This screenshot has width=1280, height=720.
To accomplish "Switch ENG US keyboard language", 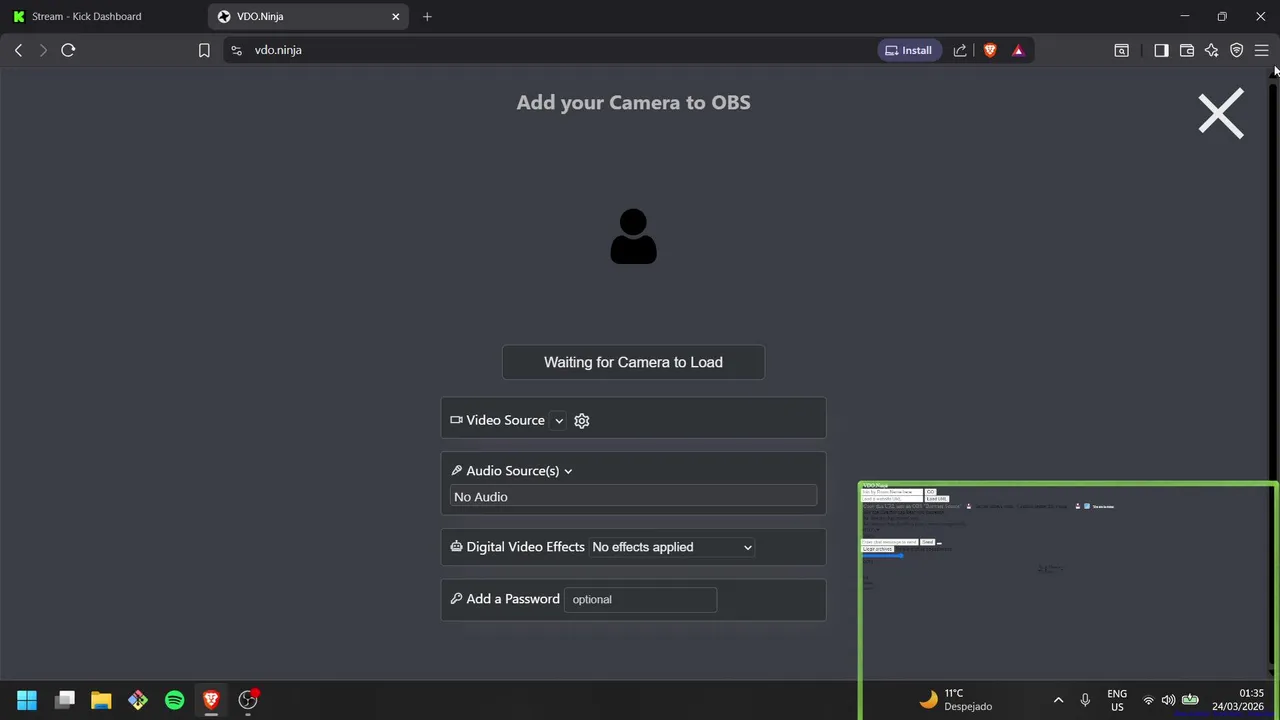I will [x=1117, y=700].
